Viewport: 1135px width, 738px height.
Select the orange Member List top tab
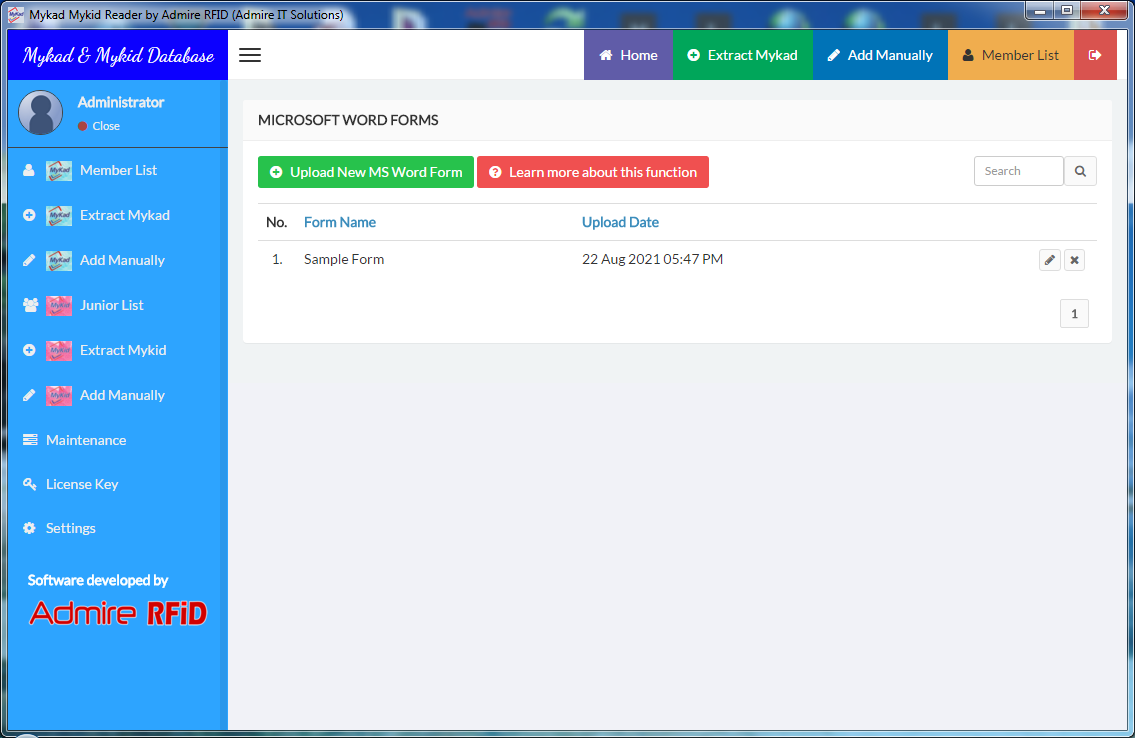1010,55
